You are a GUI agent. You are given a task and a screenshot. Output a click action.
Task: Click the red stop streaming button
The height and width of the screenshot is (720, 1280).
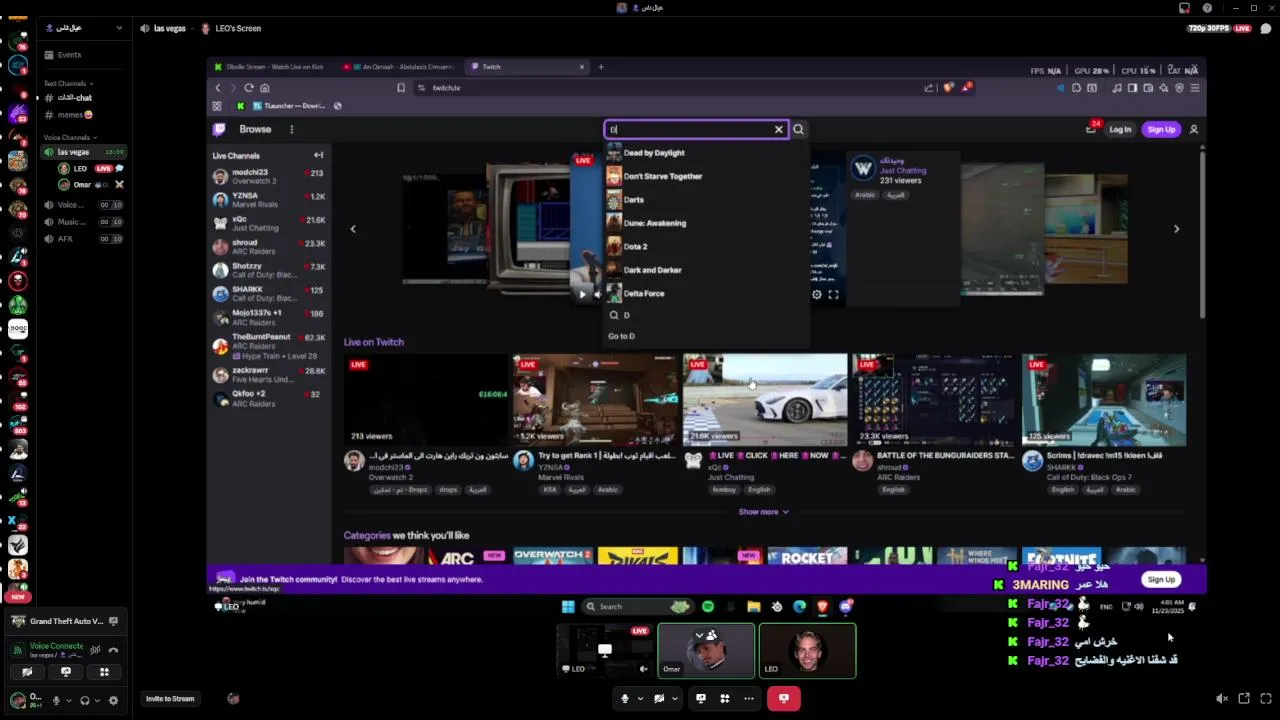point(783,698)
